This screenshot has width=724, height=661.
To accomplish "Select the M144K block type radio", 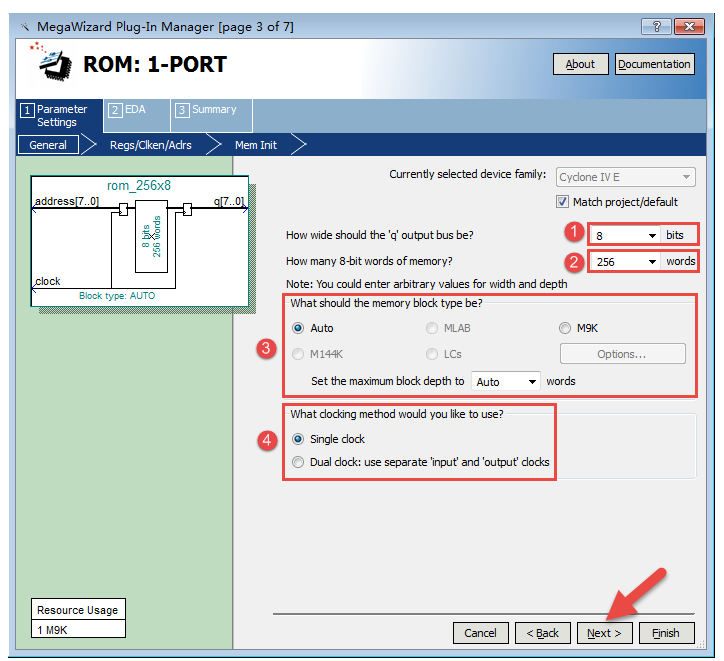I will (298, 354).
